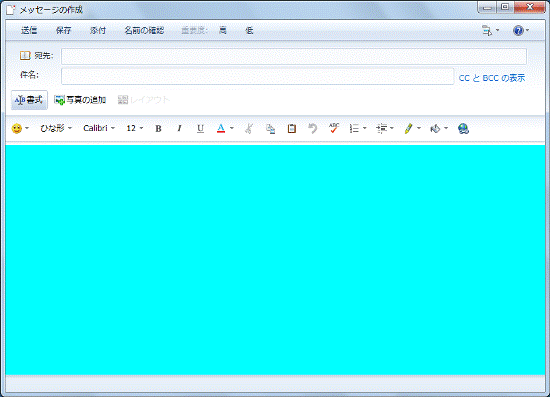This screenshot has height=397, width=550.
Task: Click 写真の追加 to add photos
Action: [x=80, y=100]
